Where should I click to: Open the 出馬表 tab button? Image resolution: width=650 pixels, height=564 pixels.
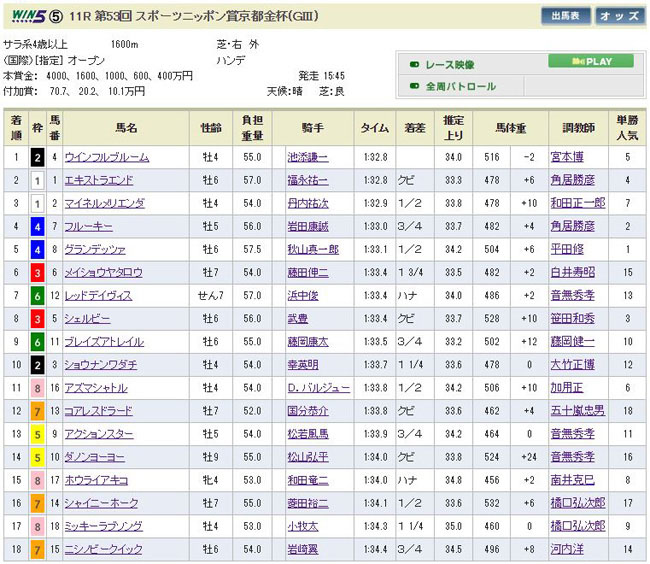[x=566, y=16]
